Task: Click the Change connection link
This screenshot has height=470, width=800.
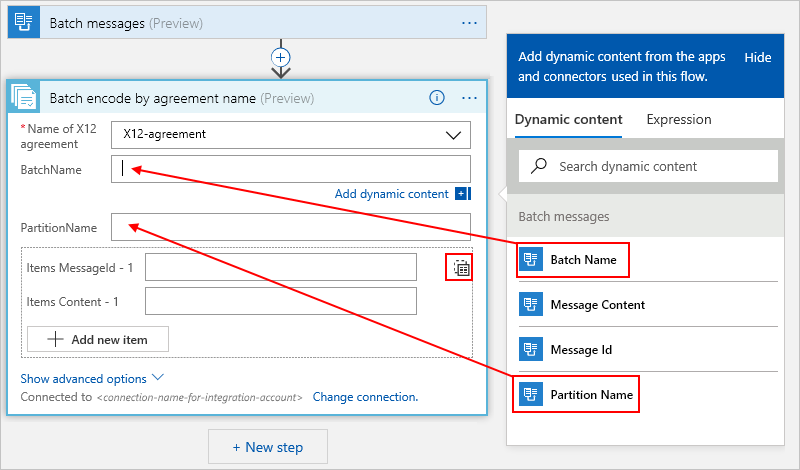Action: pos(365,397)
